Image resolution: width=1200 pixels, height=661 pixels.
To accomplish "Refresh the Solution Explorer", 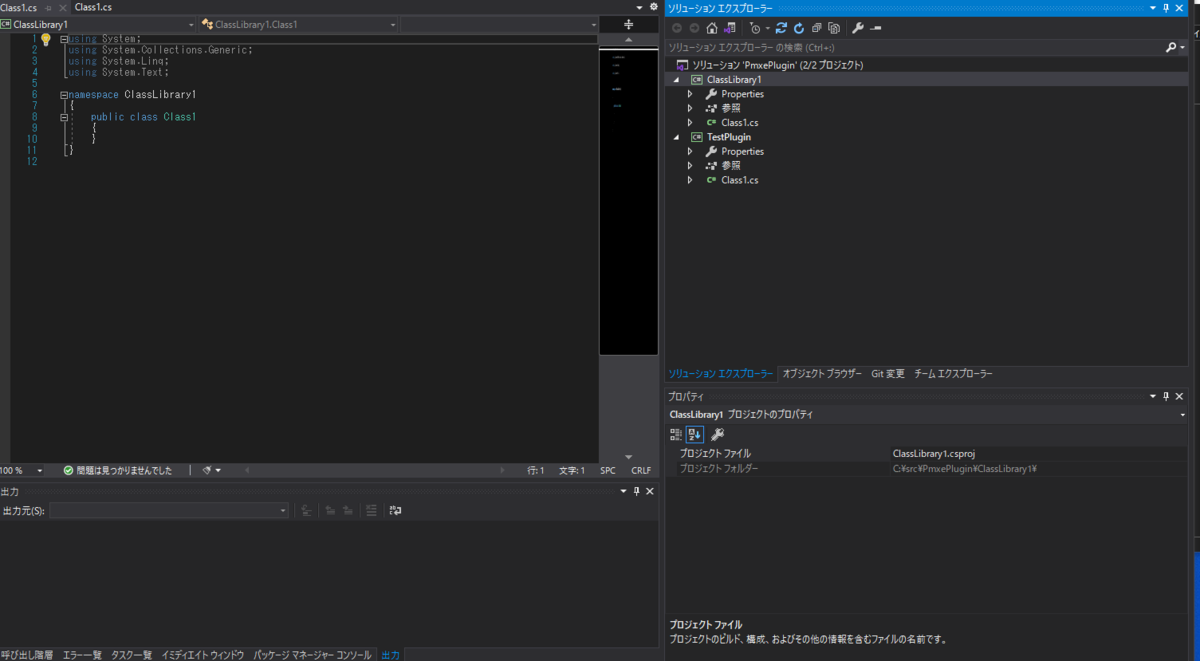I will (x=798, y=28).
